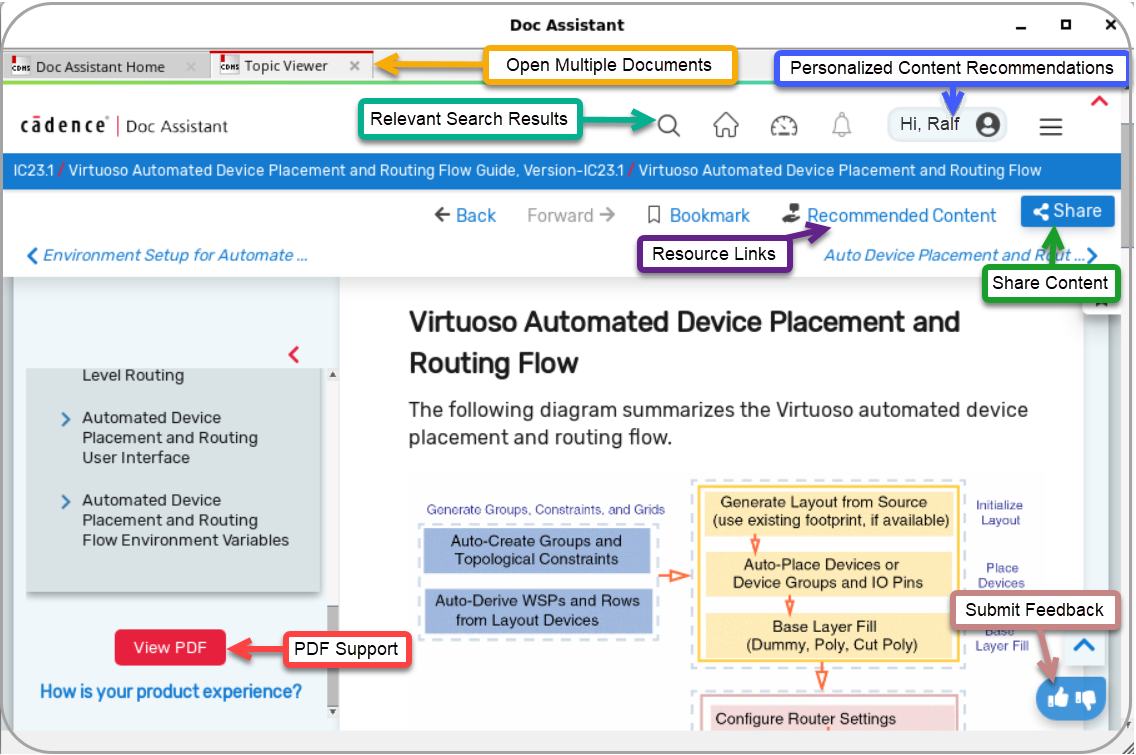Viewport: 1136px width, 755px height.
Task: Go to the home page icon
Action: click(x=725, y=125)
